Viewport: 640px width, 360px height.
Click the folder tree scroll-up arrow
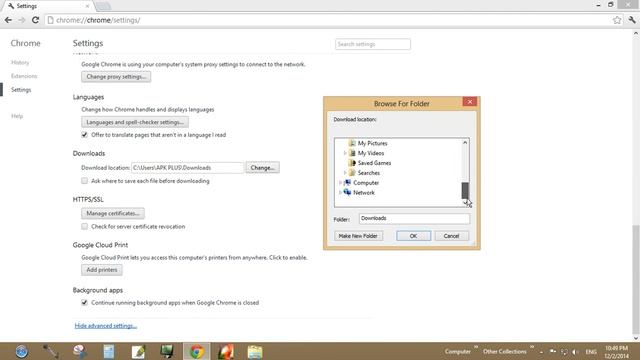[465, 142]
